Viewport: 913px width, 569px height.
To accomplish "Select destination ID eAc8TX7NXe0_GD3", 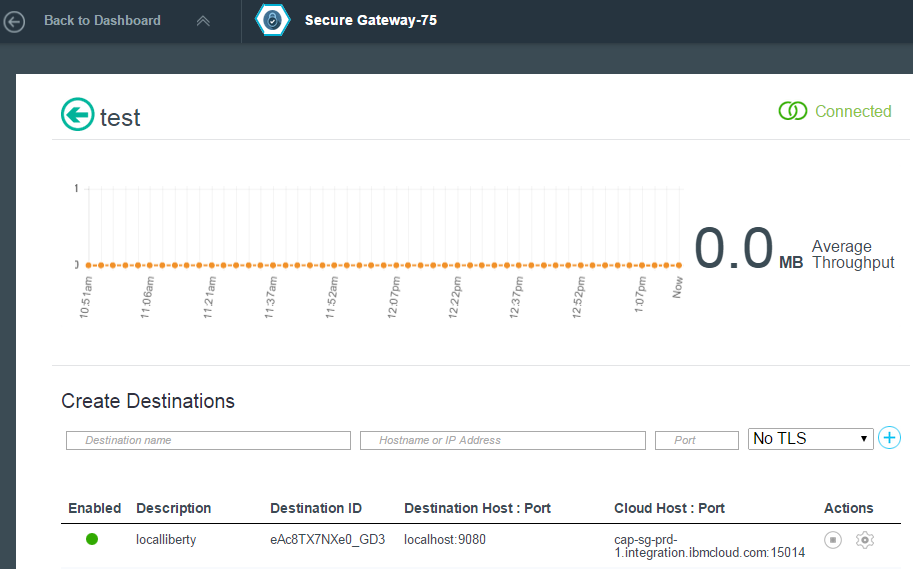I will point(327,540).
